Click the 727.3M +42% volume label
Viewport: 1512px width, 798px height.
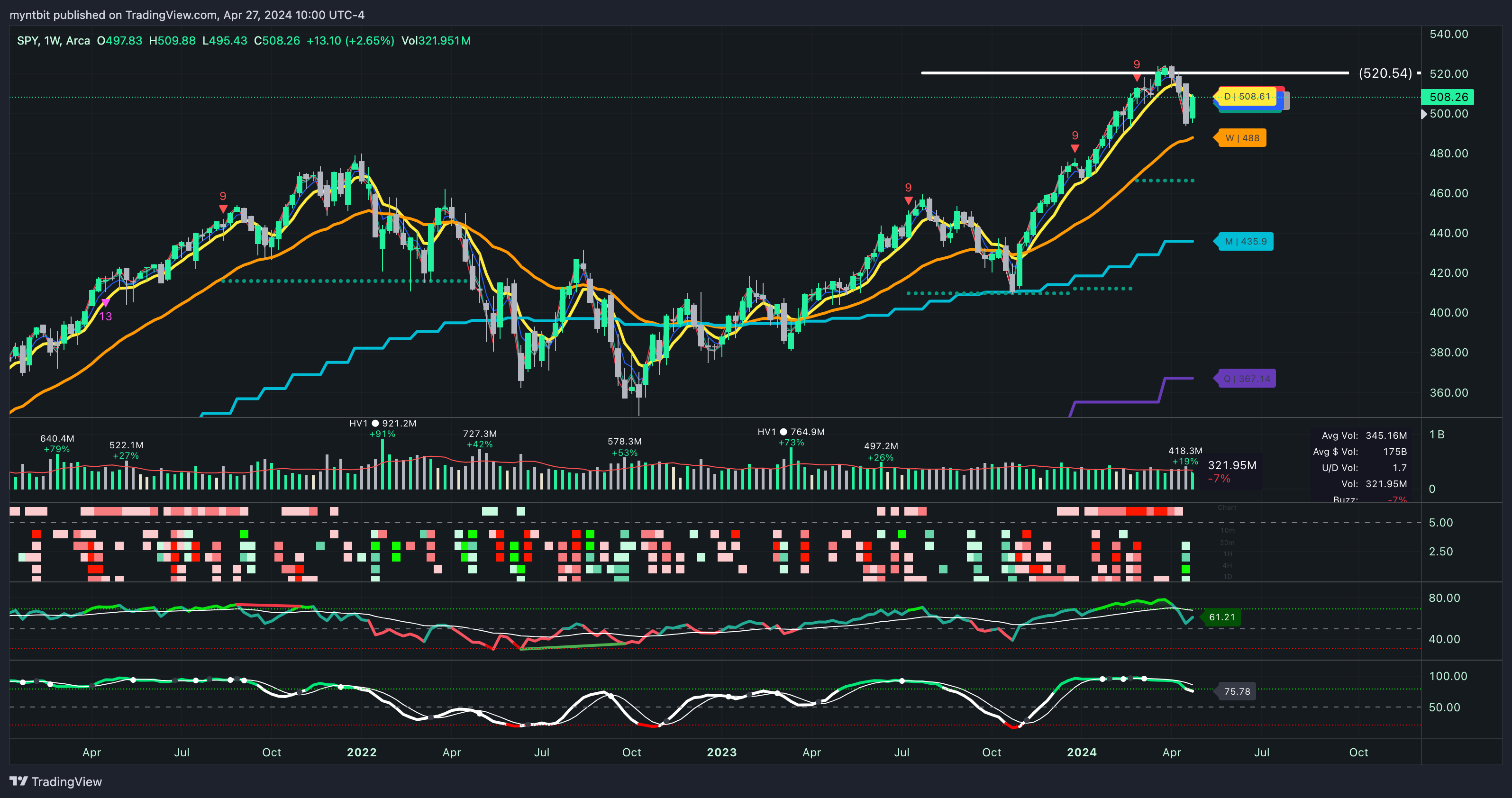[x=480, y=439]
